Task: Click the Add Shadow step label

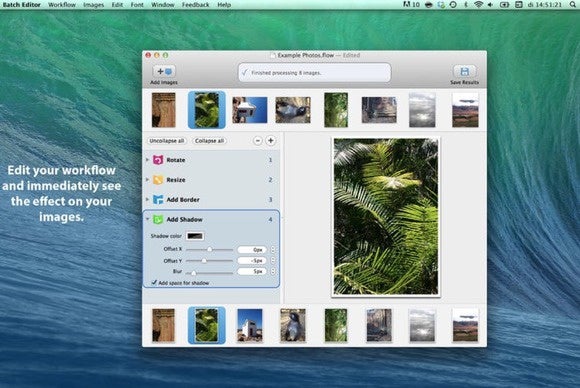Action: (184, 219)
